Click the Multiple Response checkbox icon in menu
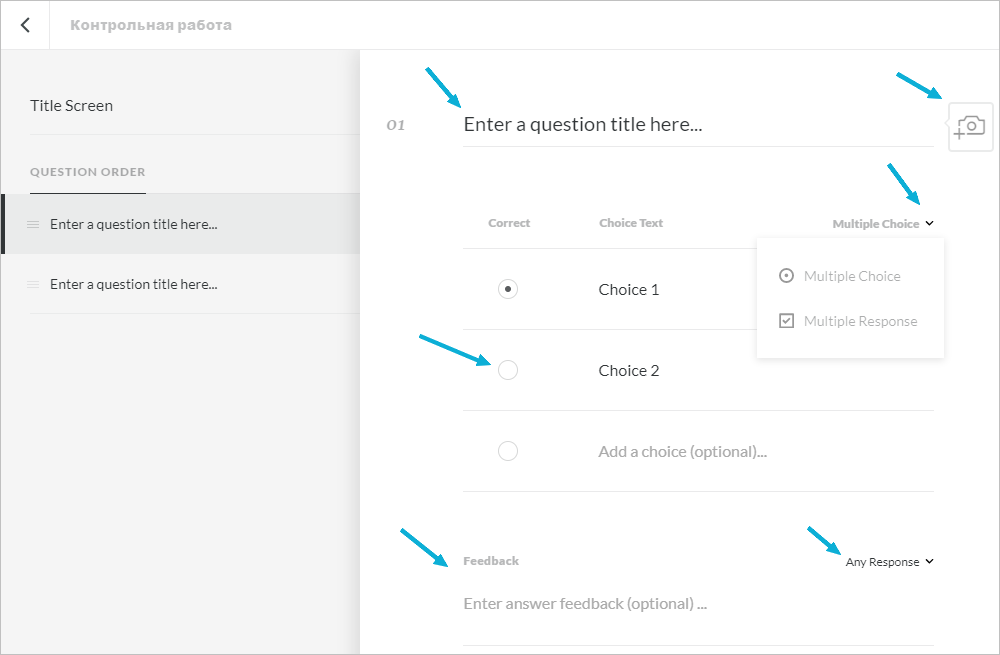1000x655 pixels. click(786, 321)
